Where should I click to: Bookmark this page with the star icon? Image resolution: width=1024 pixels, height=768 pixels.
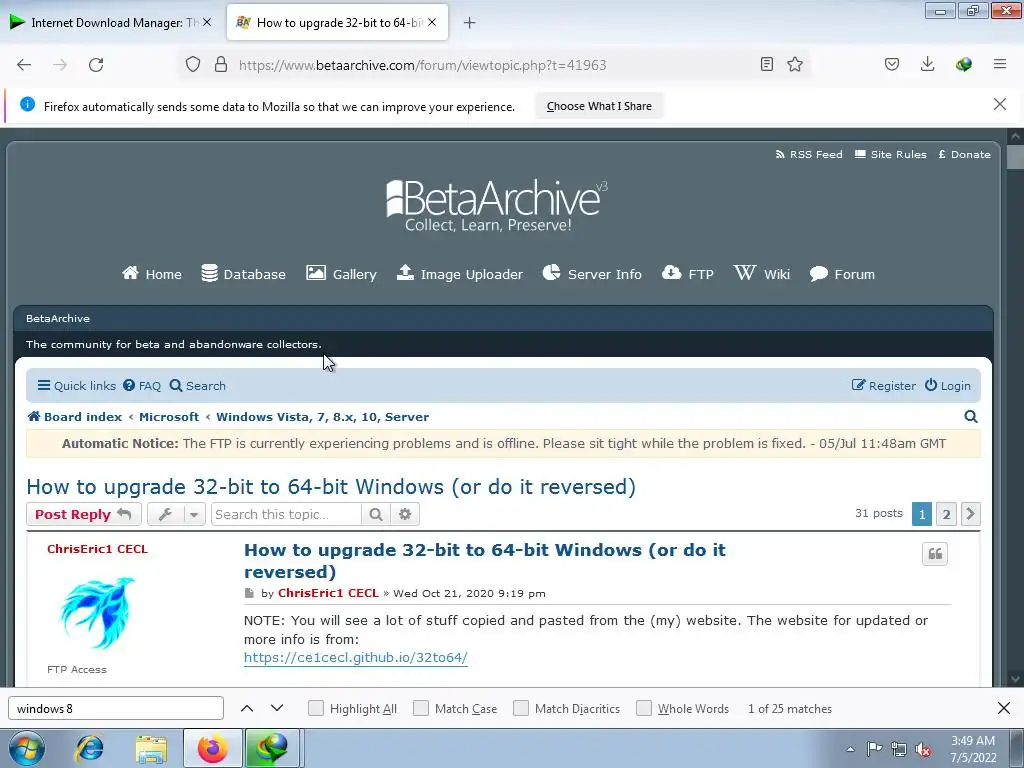click(x=795, y=64)
